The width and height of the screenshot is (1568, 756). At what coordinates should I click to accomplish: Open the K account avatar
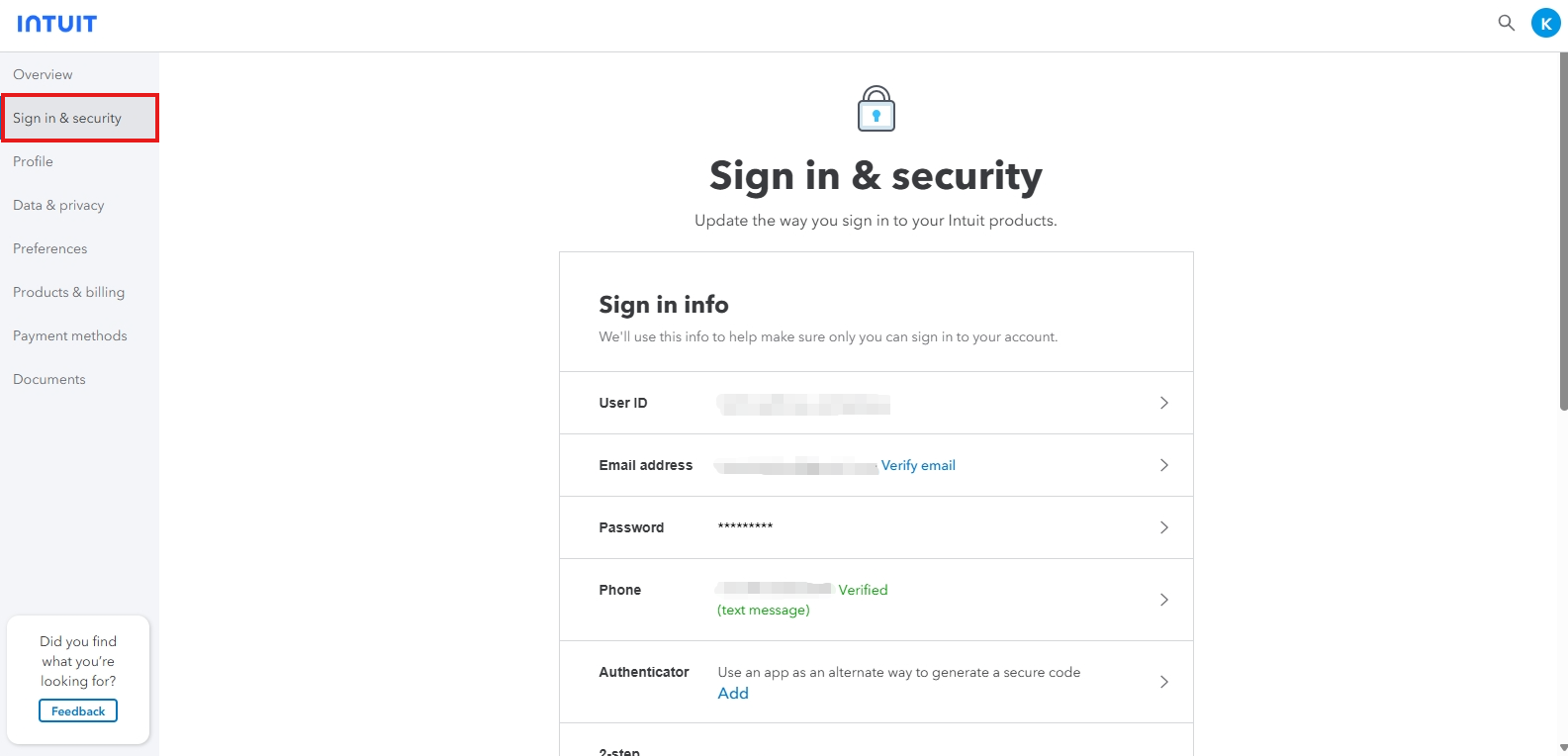coord(1545,23)
